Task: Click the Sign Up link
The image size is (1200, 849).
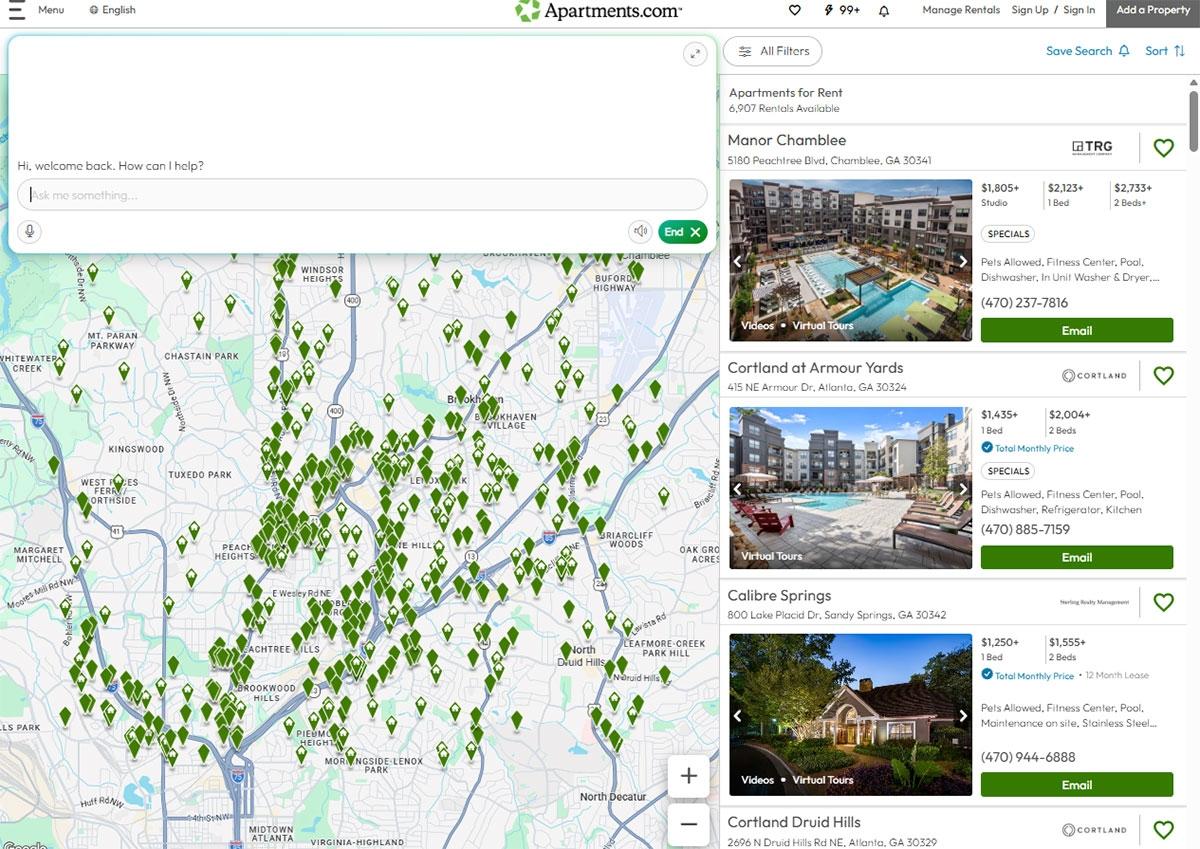Action: [1030, 10]
